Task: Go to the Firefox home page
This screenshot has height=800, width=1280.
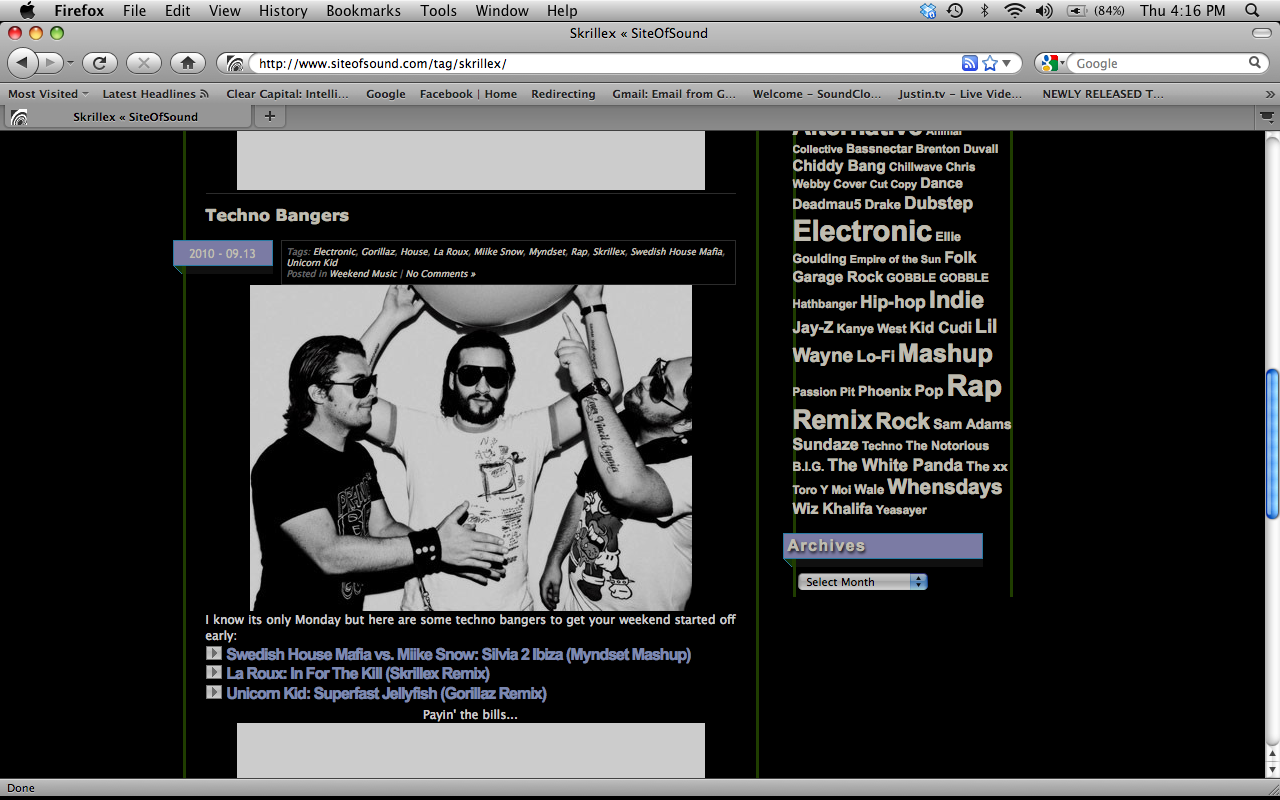Action: click(x=188, y=63)
